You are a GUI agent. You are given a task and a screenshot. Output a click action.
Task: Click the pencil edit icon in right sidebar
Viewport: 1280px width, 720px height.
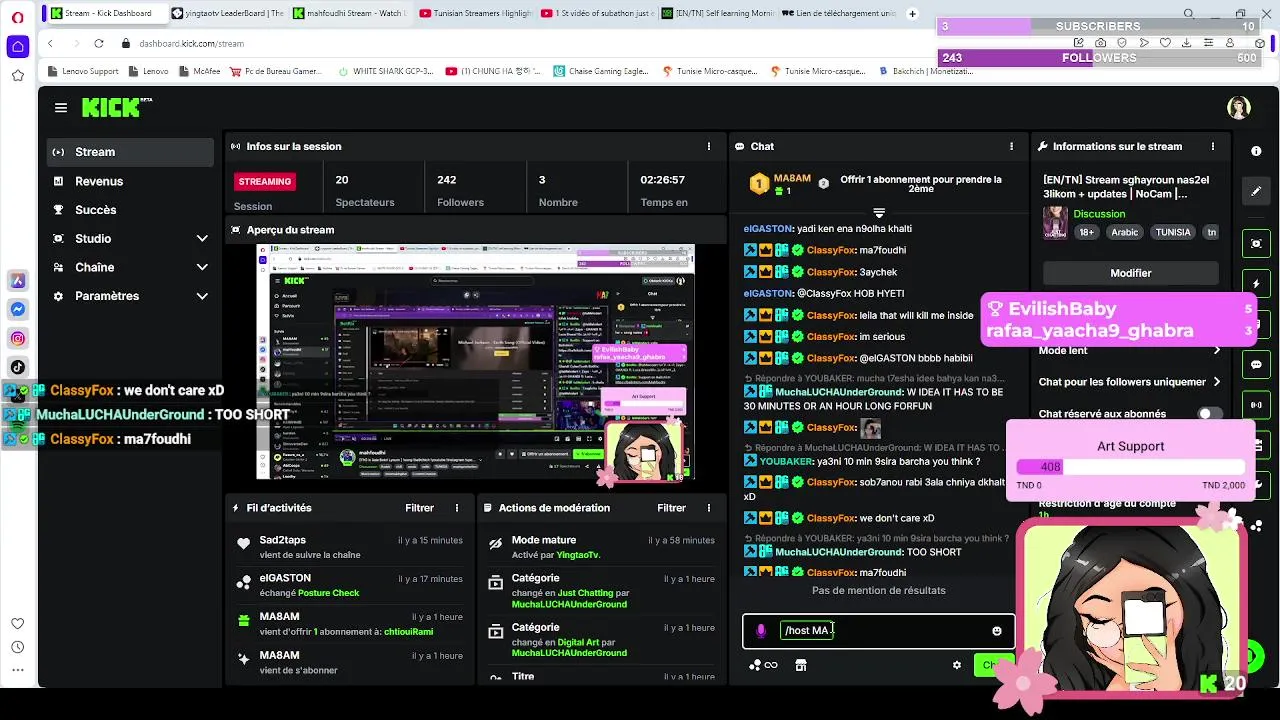tap(1256, 191)
